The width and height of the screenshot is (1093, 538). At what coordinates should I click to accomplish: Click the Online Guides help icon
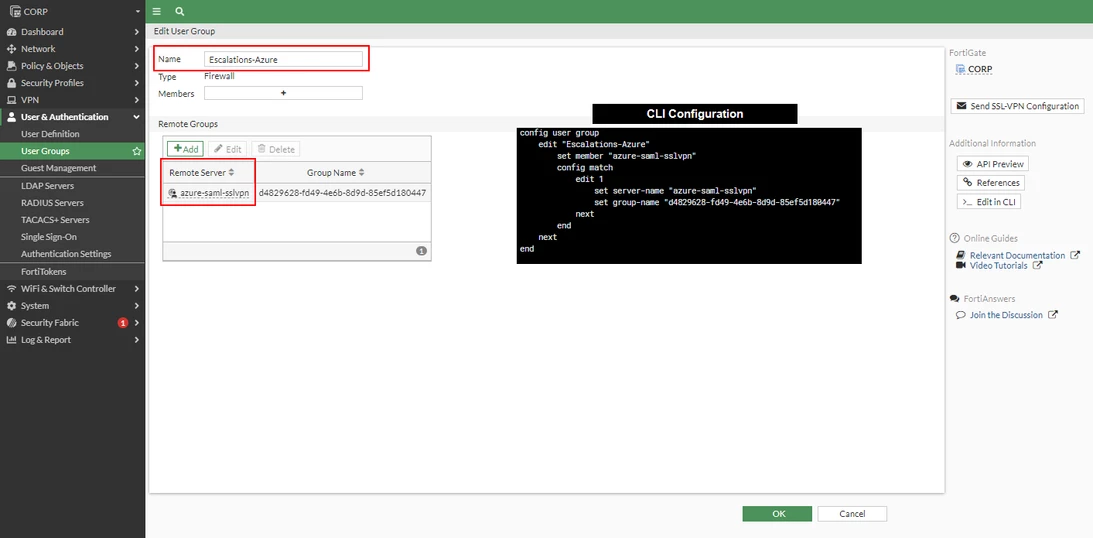954,238
